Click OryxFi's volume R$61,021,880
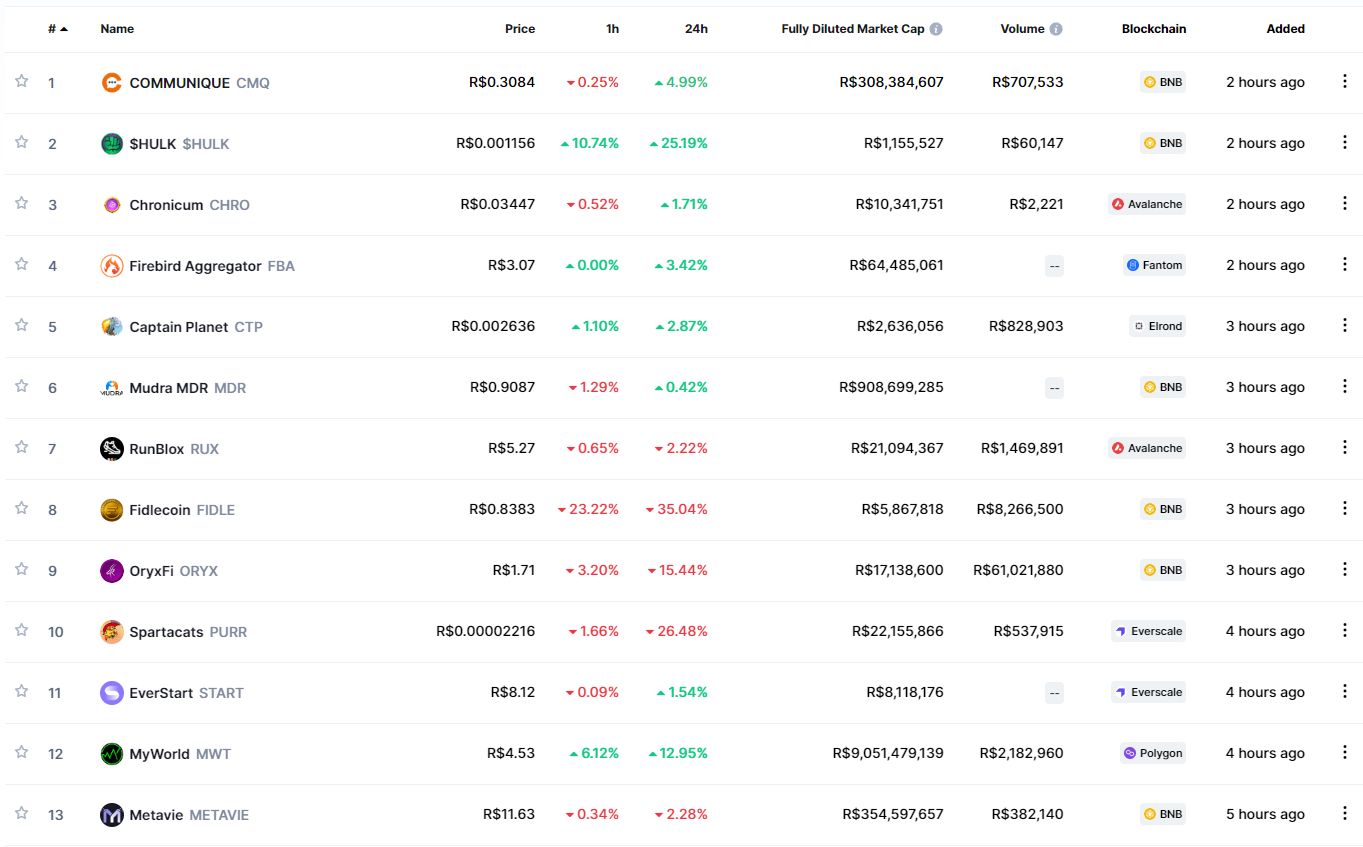Image resolution: width=1363 pixels, height=847 pixels. [1018, 570]
